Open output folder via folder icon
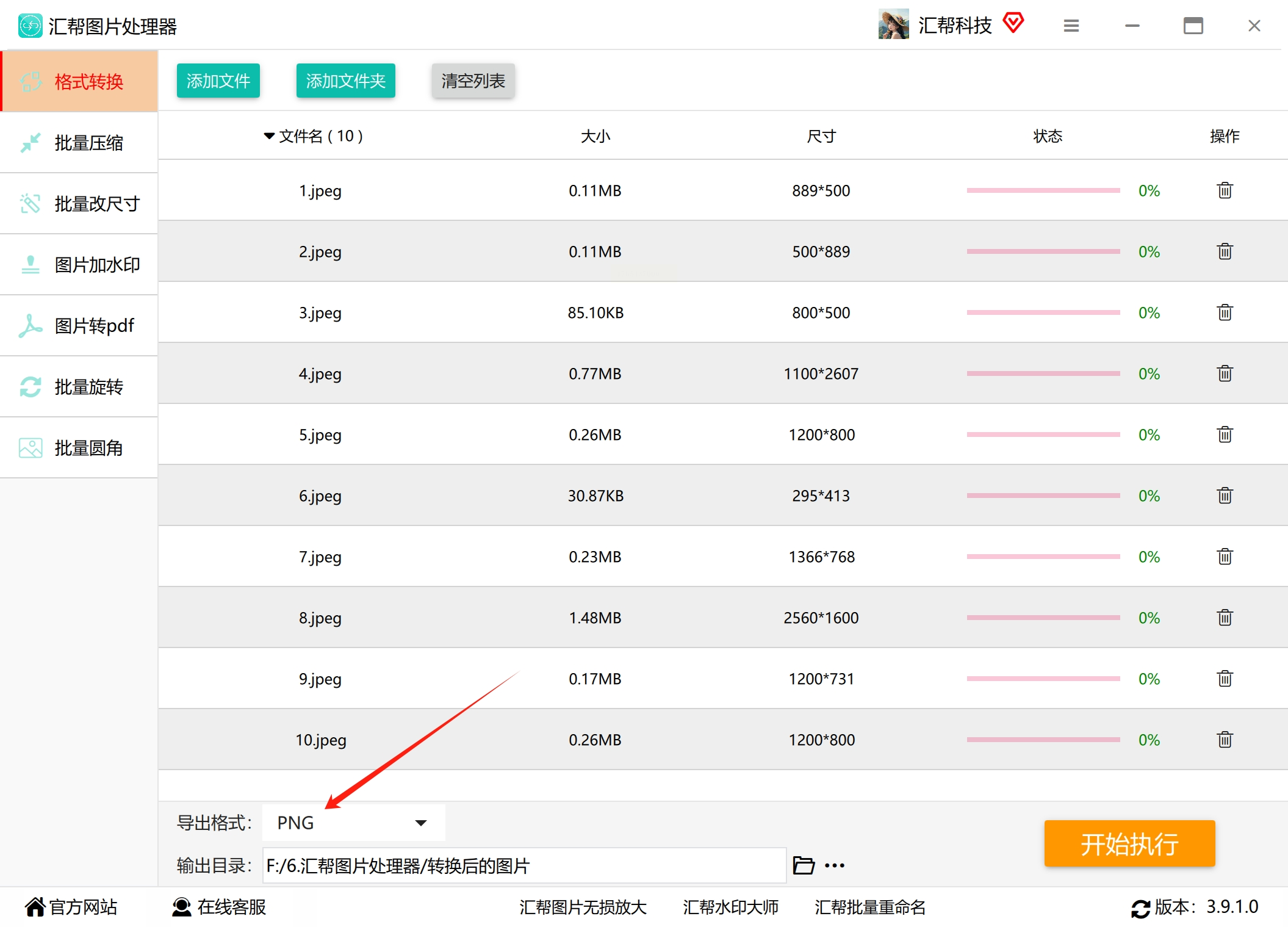 pyautogui.click(x=803, y=865)
